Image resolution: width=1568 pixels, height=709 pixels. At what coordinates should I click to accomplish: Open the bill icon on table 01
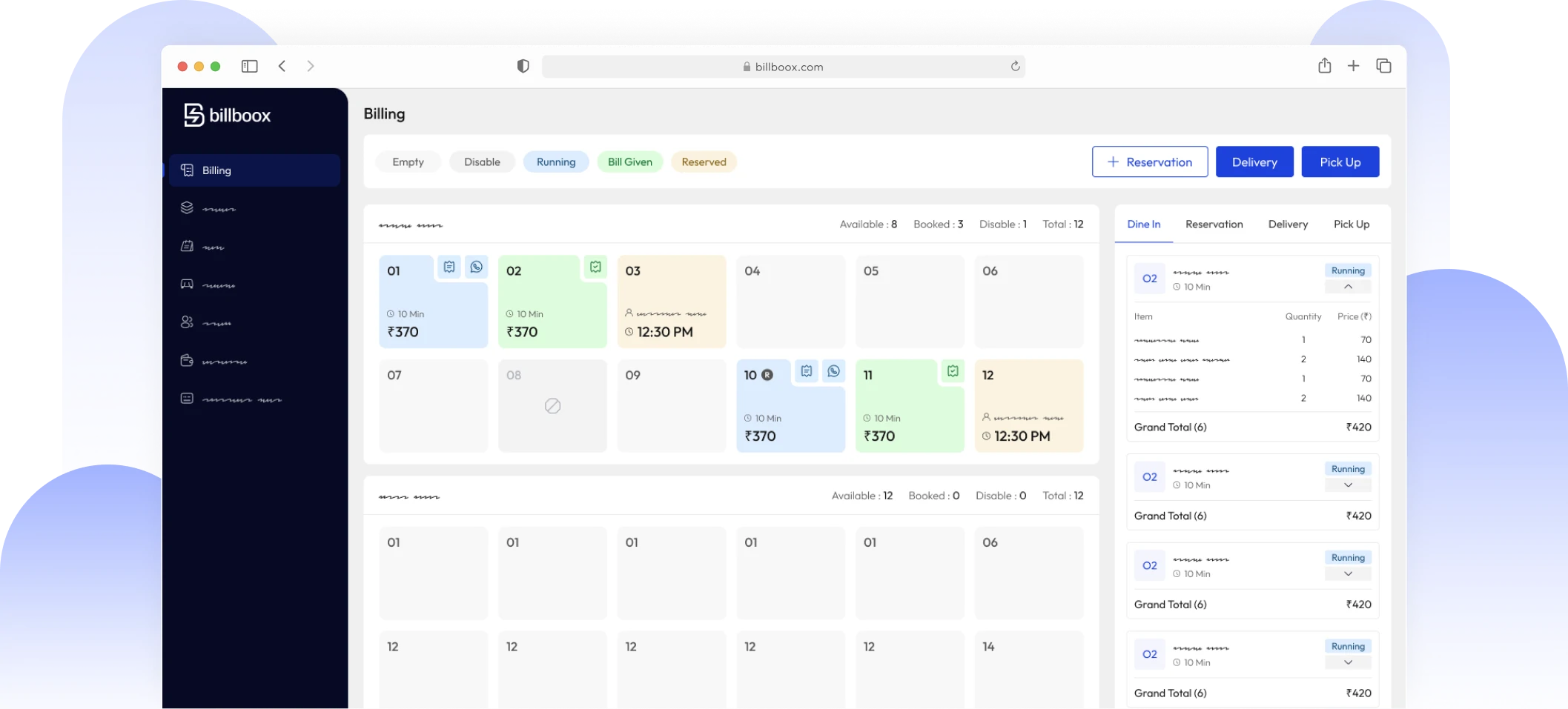point(449,267)
